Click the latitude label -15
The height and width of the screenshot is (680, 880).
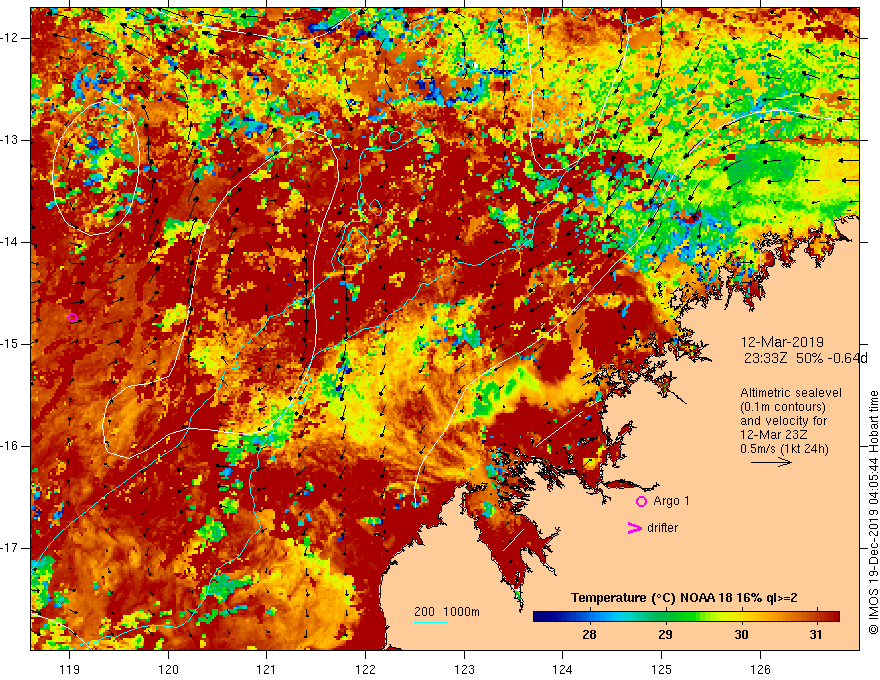[x=11, y=344]
